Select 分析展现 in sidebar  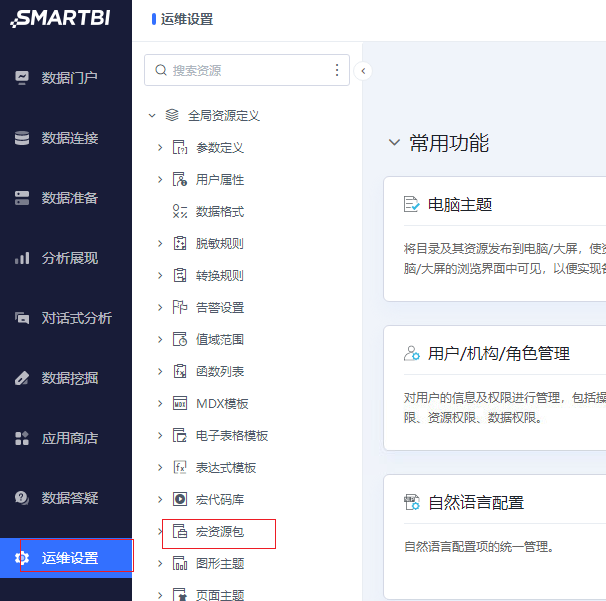pyautogui.click(x=70, y=258)
